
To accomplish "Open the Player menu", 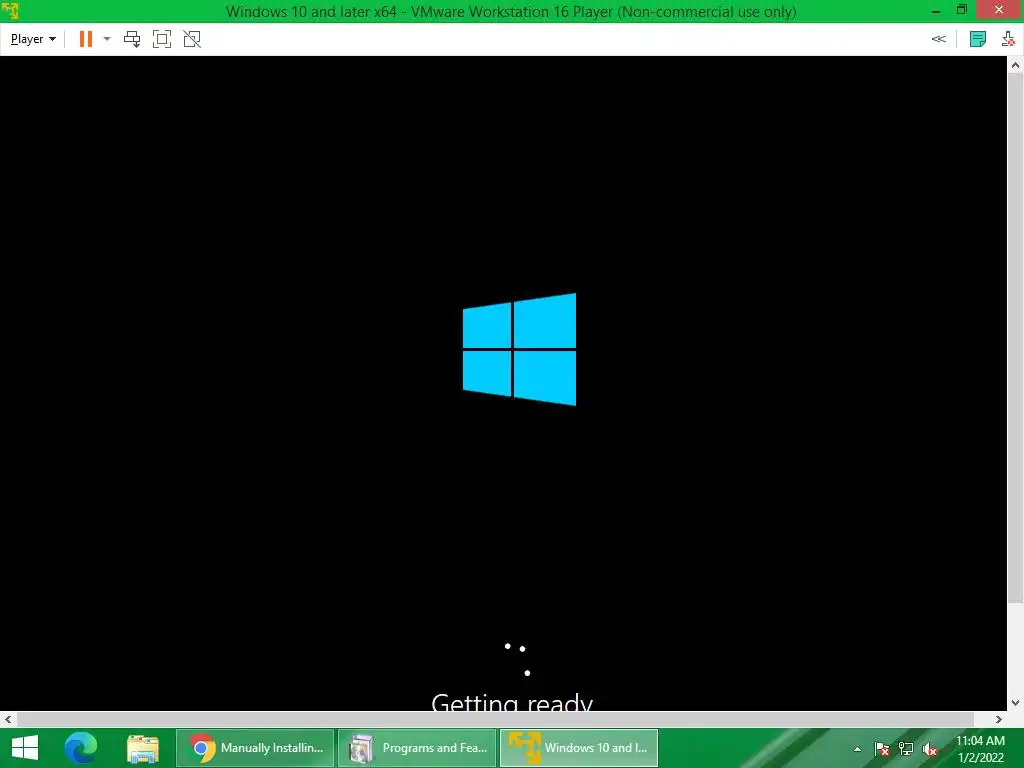I will [x=33, y=39].
